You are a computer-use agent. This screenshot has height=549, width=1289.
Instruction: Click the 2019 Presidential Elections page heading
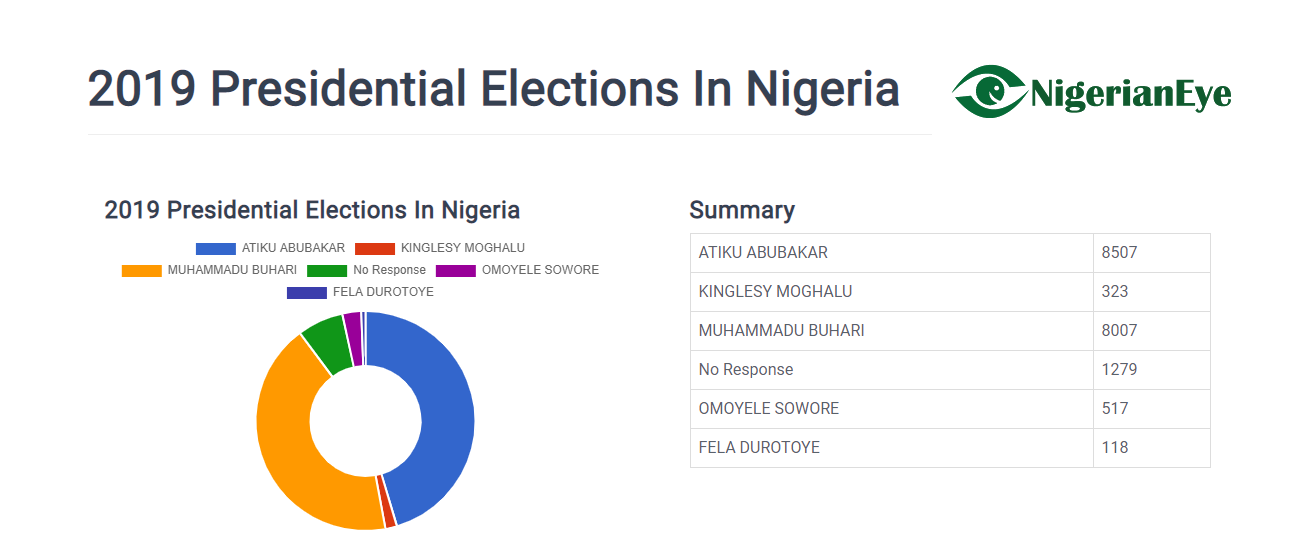493,89
